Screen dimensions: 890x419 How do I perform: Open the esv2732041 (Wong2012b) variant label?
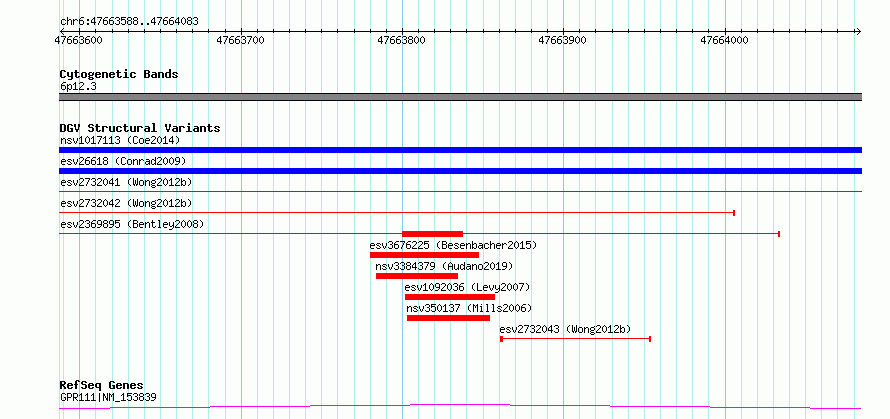(x=127, y=182)
